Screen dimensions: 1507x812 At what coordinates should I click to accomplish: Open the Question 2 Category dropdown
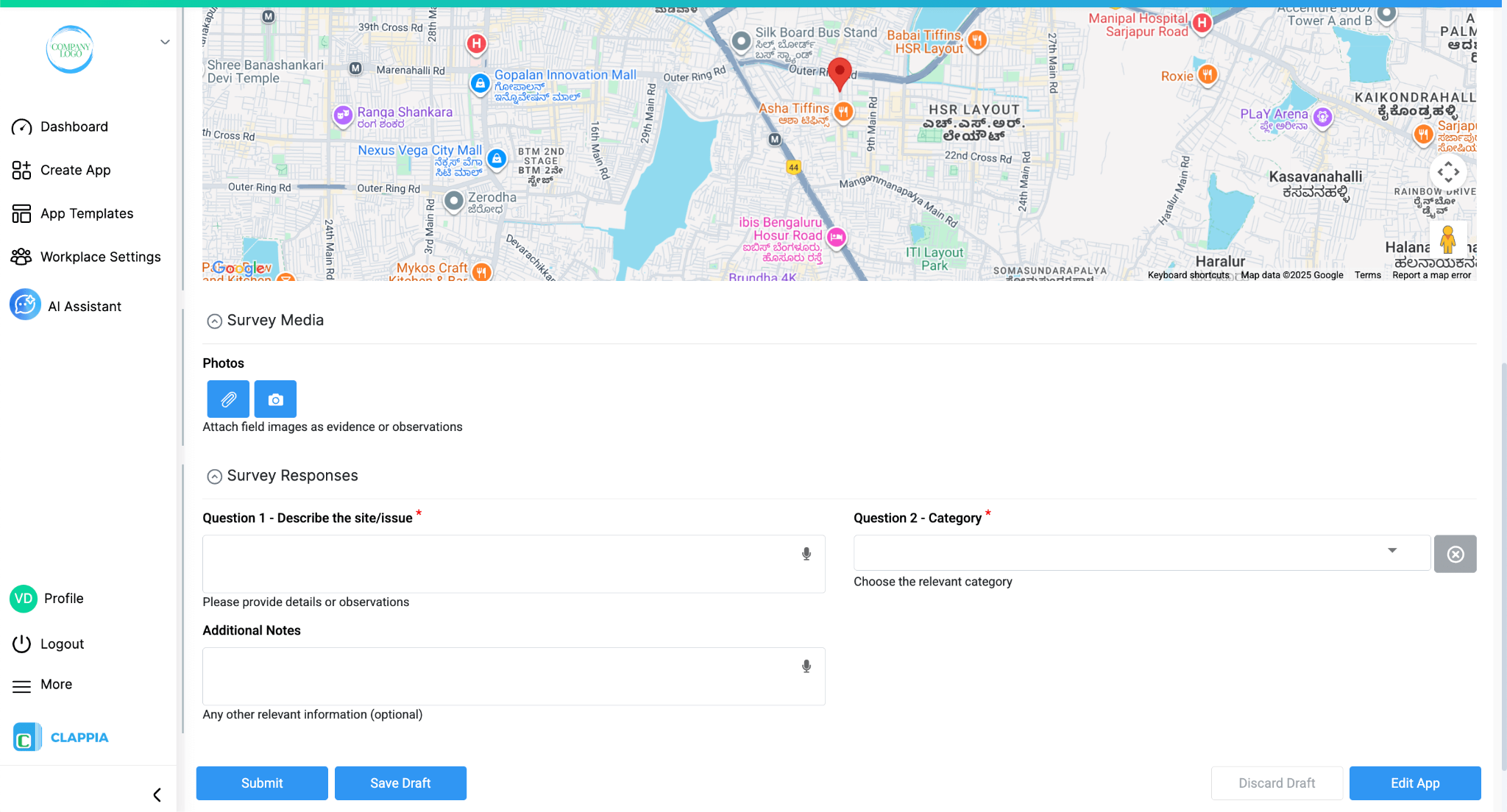coord(1141,552)
